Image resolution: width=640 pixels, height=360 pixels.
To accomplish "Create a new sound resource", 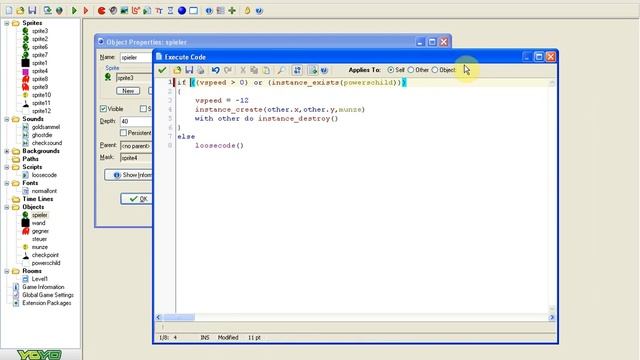I will [113, 11].
